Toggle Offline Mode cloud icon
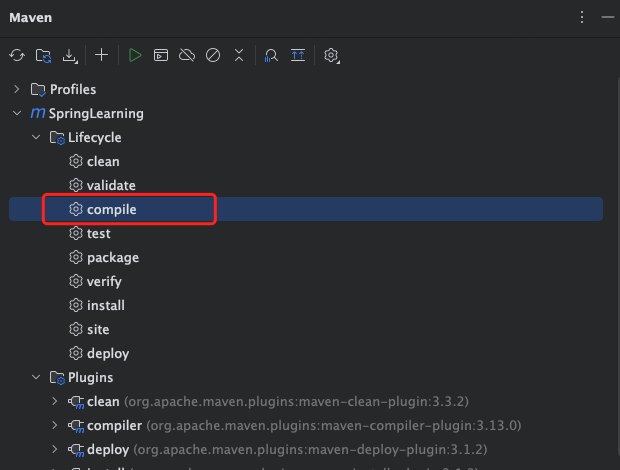The width and height of the screenshot is (620, 470). pos(187,55)
